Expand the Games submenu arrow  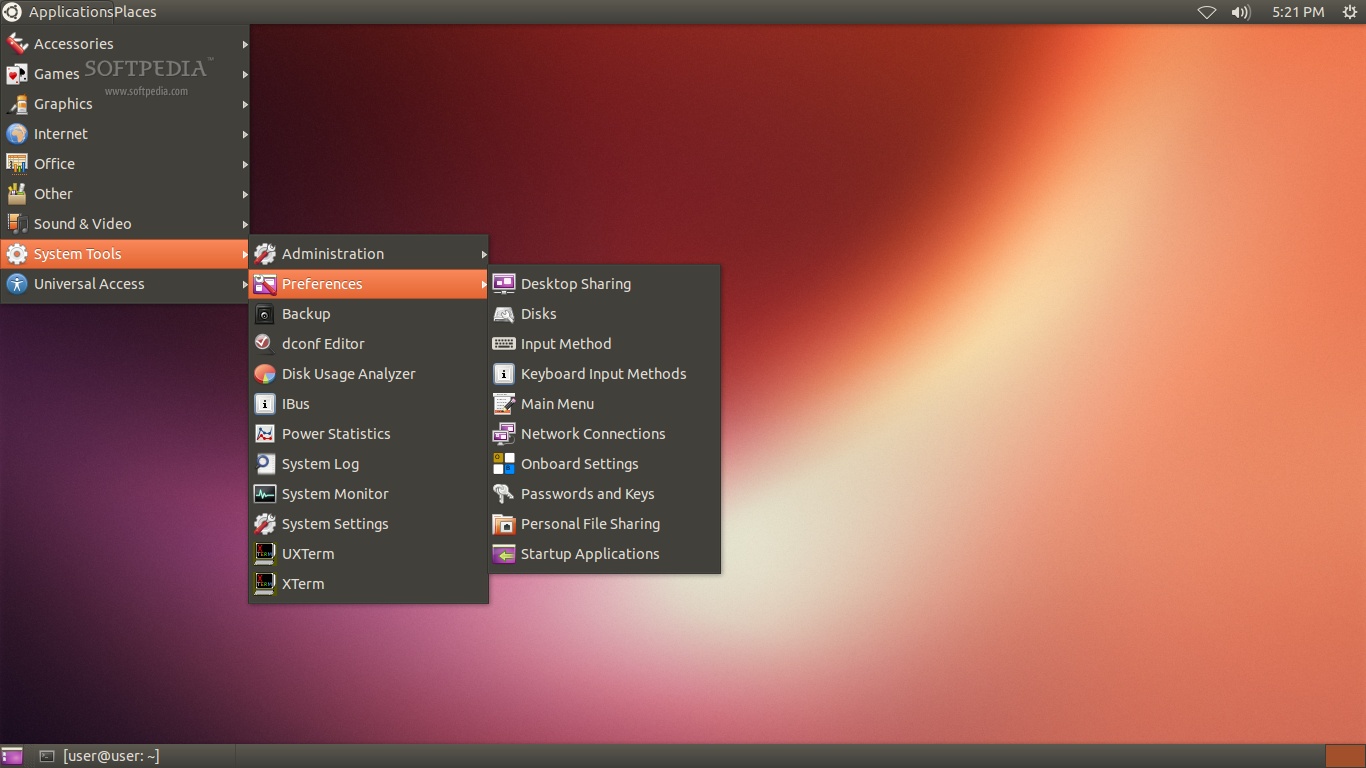tap(244, 74)
